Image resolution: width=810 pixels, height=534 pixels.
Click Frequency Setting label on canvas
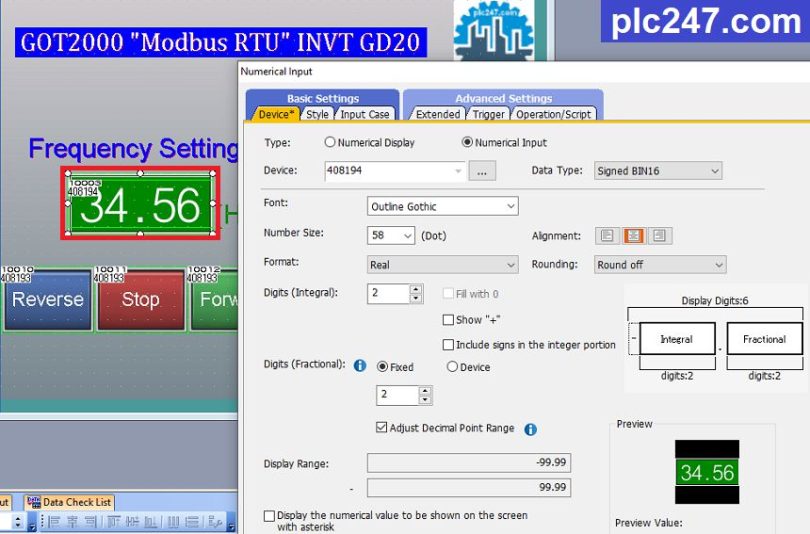coord(133,149)
